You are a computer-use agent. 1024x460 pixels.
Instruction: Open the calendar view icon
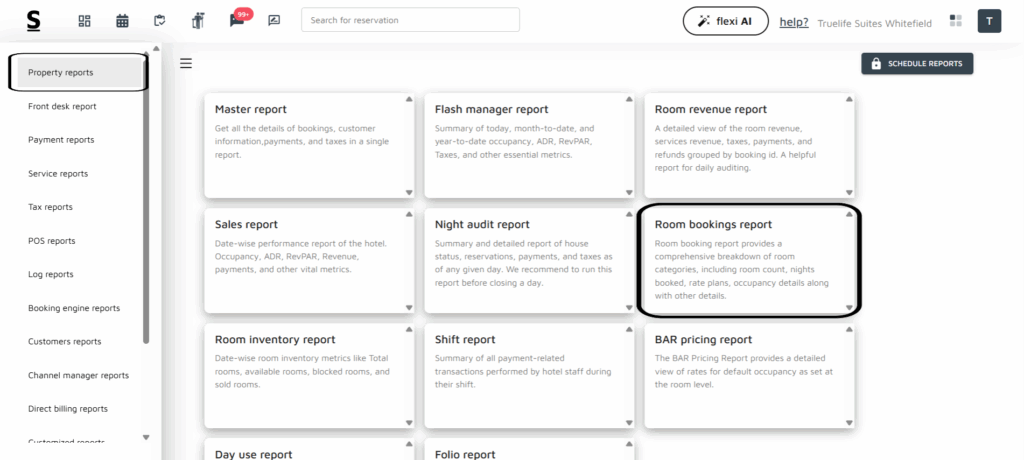pos(122,21)
